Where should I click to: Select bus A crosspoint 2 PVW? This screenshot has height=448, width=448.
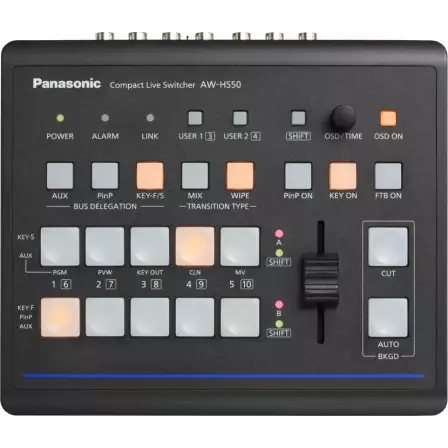tap(105, 246)
